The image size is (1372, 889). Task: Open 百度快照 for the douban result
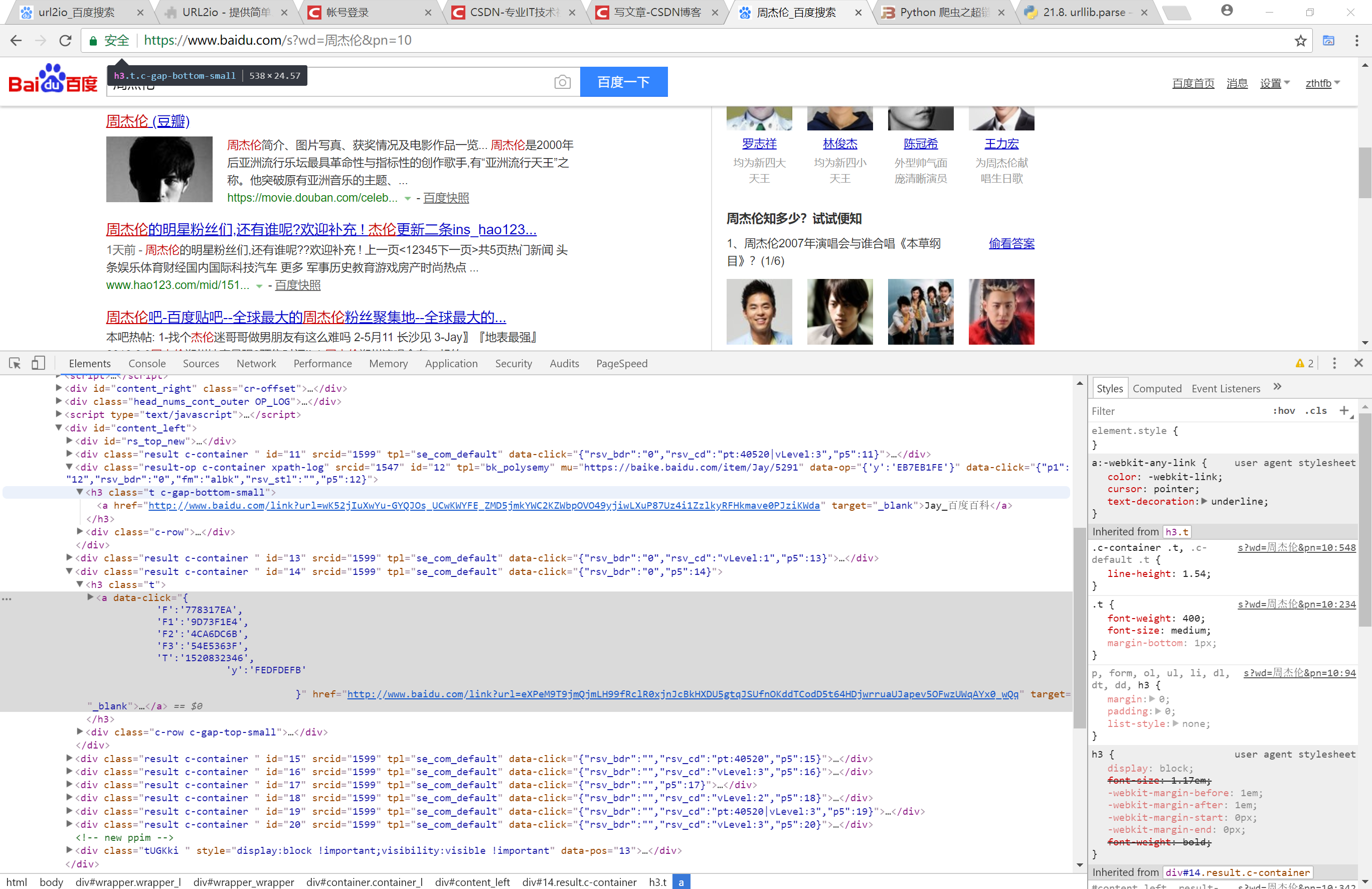pos(446,198)
